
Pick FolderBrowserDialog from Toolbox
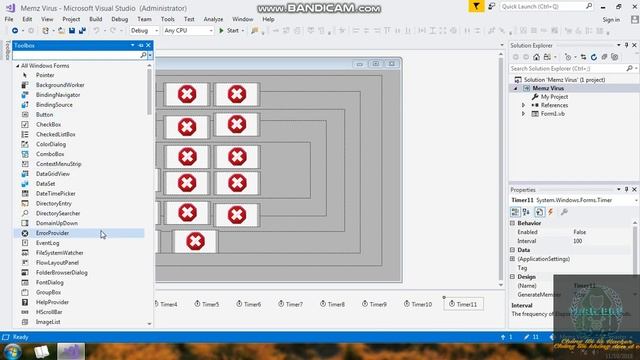click(x=62, y=273)
